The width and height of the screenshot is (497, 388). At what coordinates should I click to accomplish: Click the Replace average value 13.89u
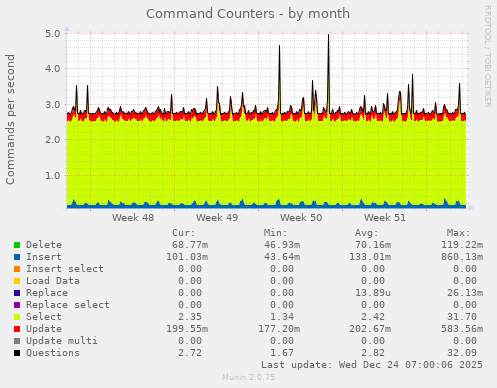click(x=373, y=293)
